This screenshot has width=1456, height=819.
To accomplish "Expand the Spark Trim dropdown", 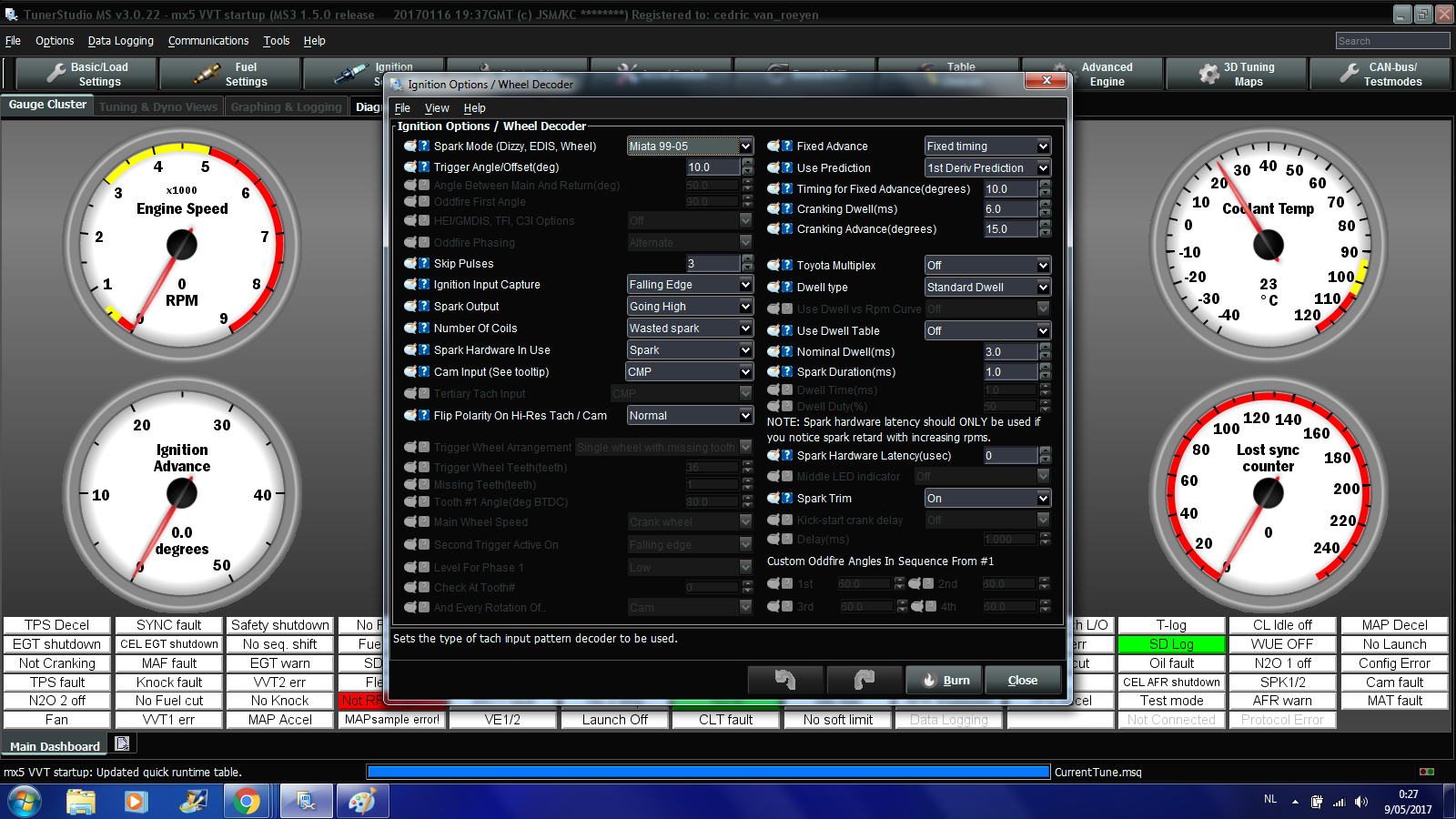I will [x=988, y=498].
